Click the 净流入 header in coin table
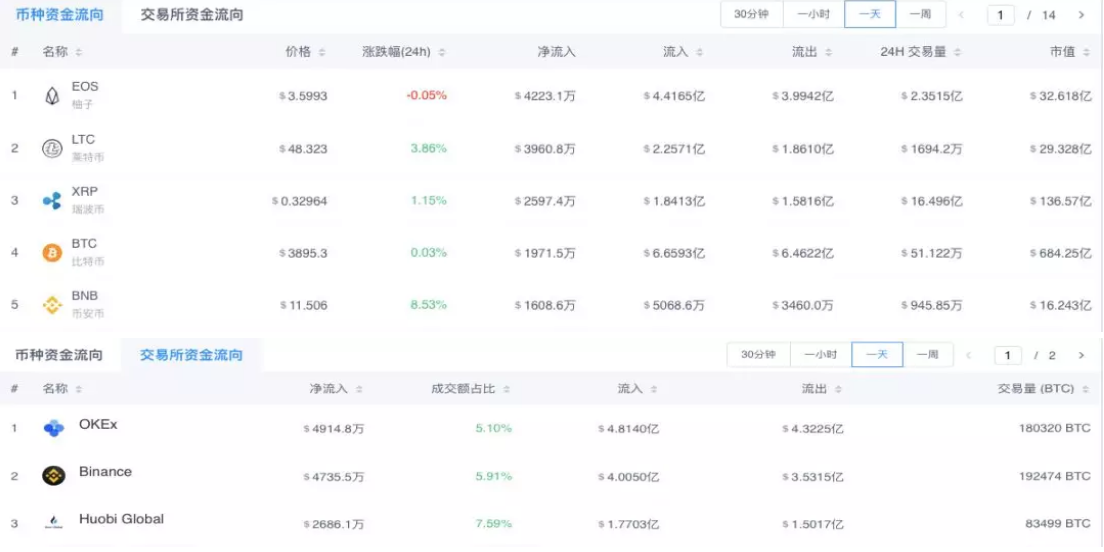The height and width of the screenshot is (552, 1104). point(556,53)
